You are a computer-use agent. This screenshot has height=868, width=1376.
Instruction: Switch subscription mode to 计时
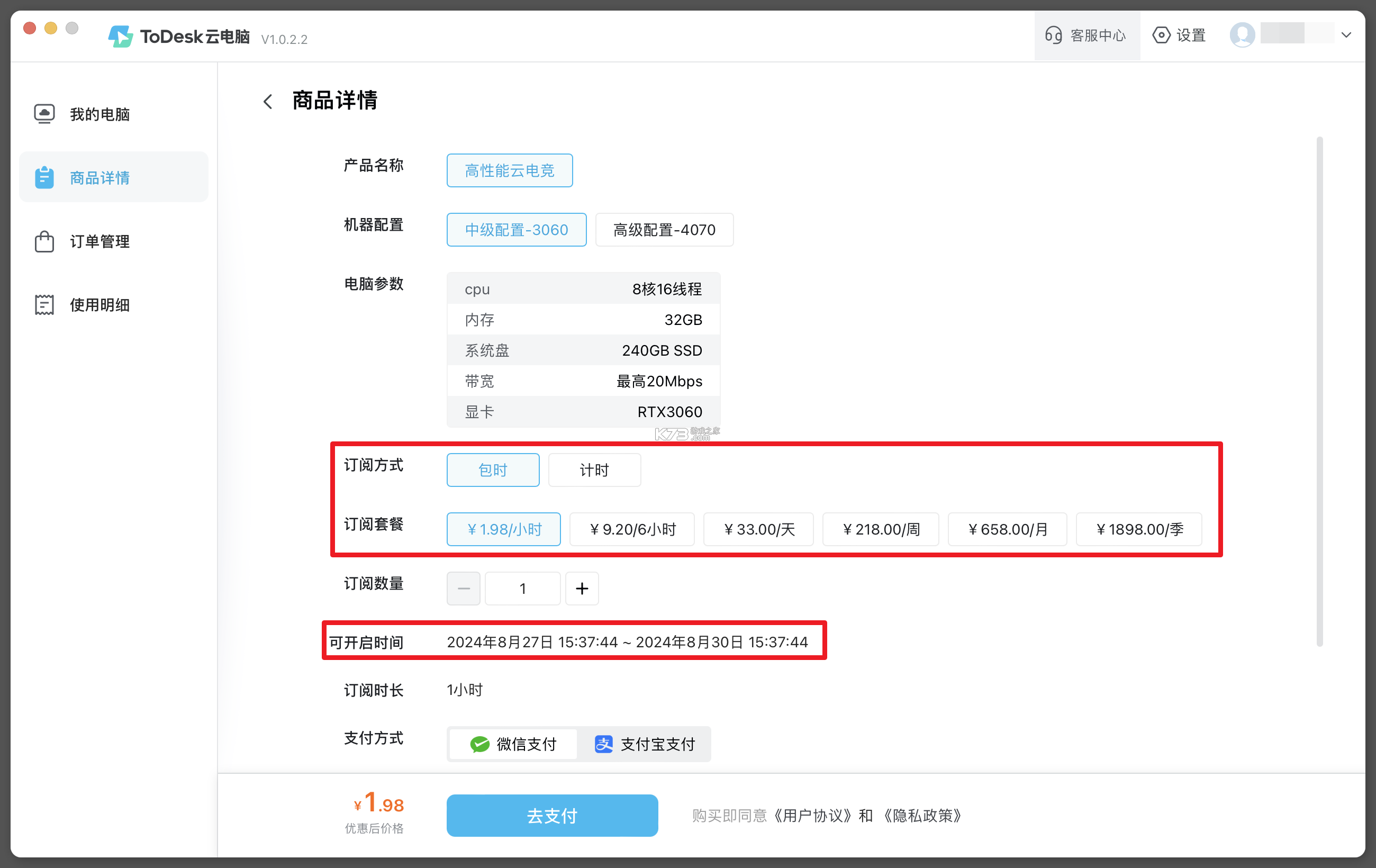594,469
